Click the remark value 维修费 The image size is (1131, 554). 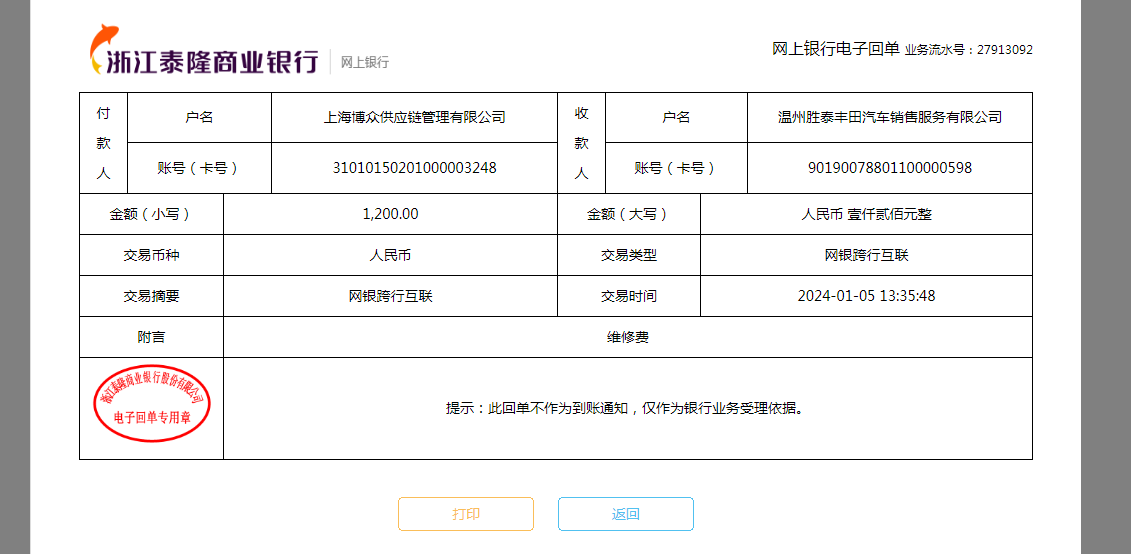point(628,337)
